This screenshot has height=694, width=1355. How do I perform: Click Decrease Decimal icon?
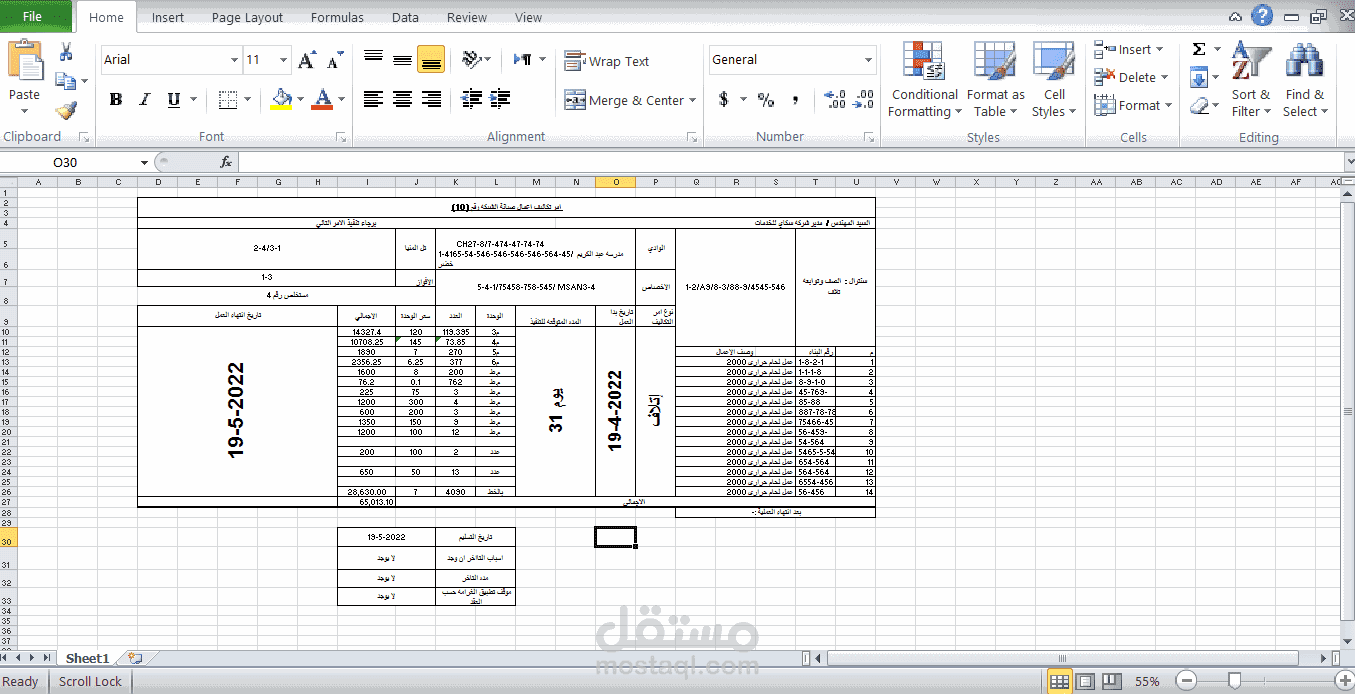865,99
